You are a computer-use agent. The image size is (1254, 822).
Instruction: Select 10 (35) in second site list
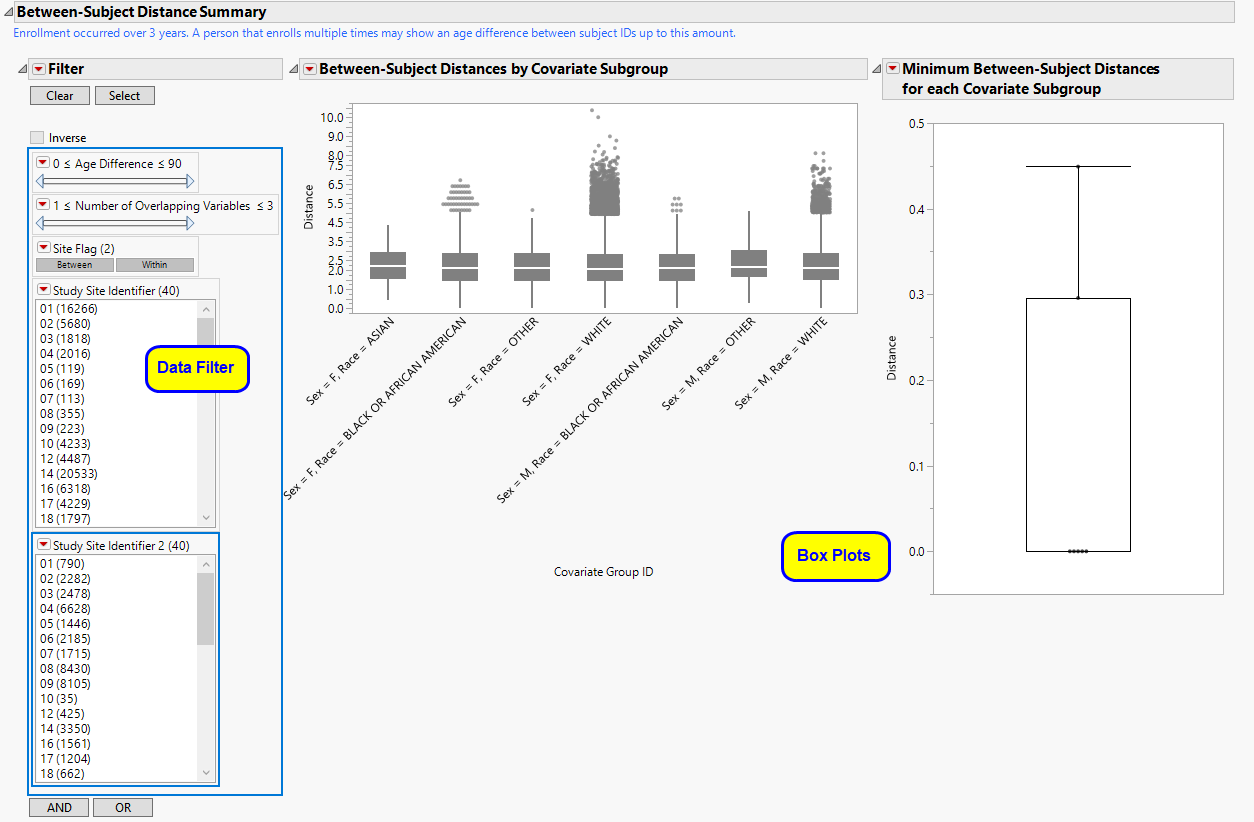point(59,699)
